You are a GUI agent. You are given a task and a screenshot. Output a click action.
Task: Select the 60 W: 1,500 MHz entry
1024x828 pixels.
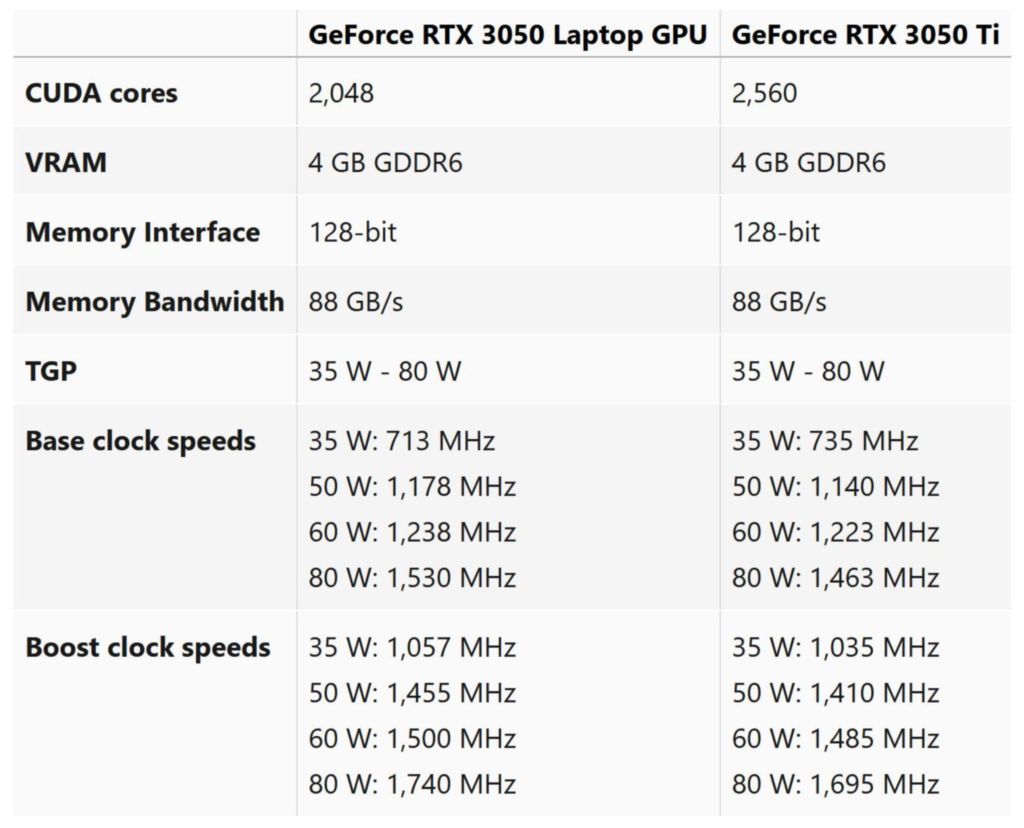(x=412, y=739)
